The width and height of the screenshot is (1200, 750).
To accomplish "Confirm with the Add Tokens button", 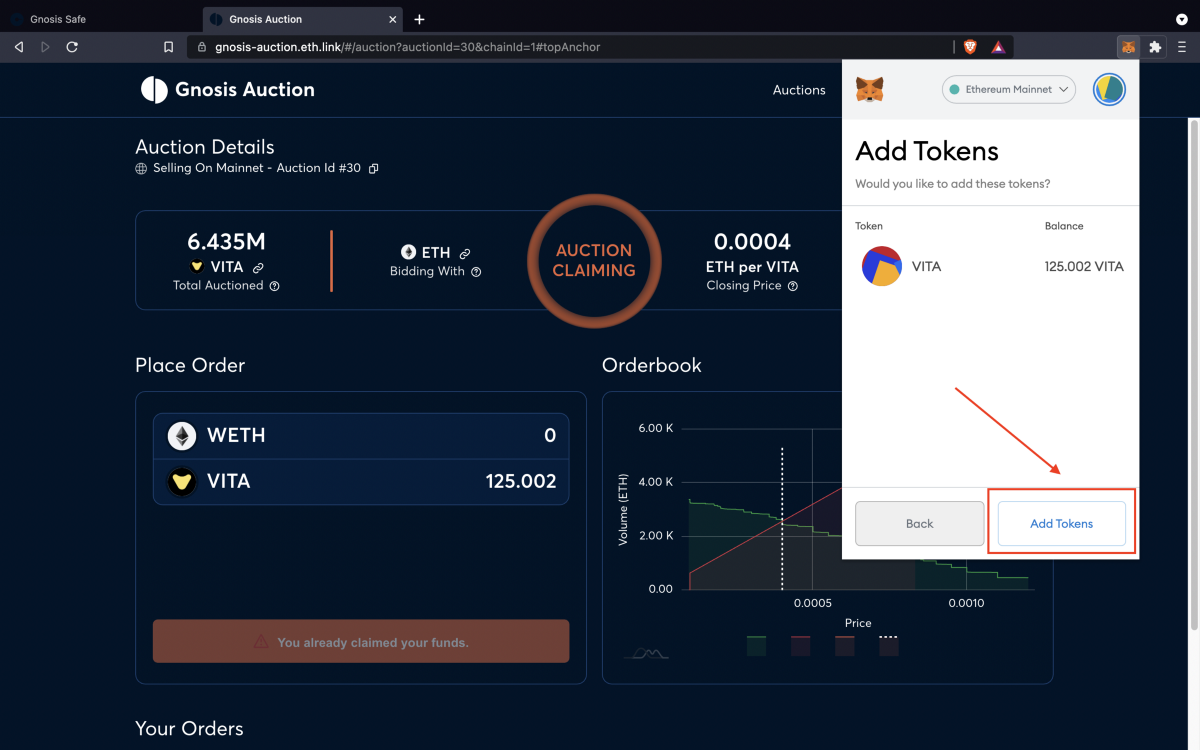I will coord(1061,524).
